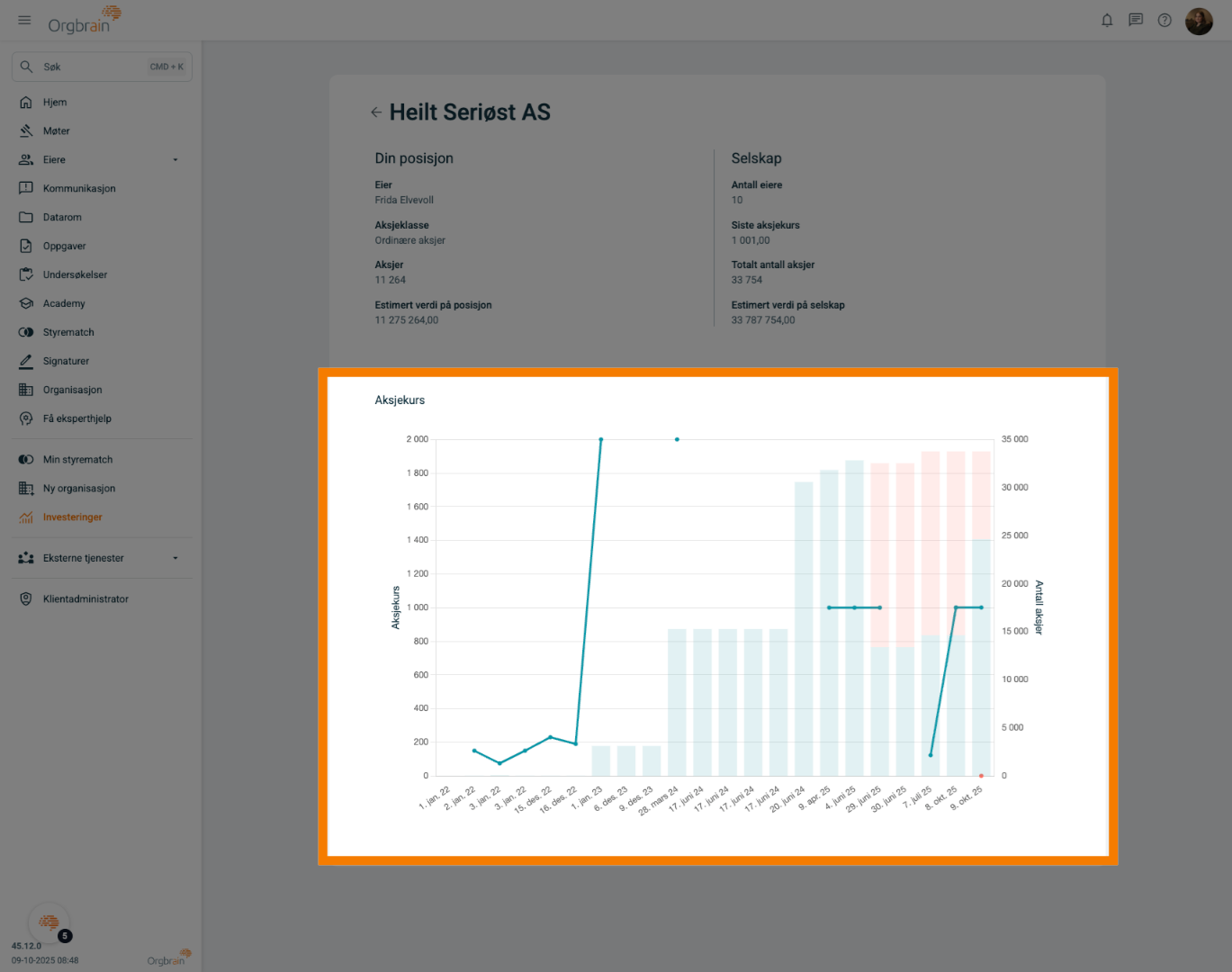Click the notifications bell icon

tap(1107, 20)
